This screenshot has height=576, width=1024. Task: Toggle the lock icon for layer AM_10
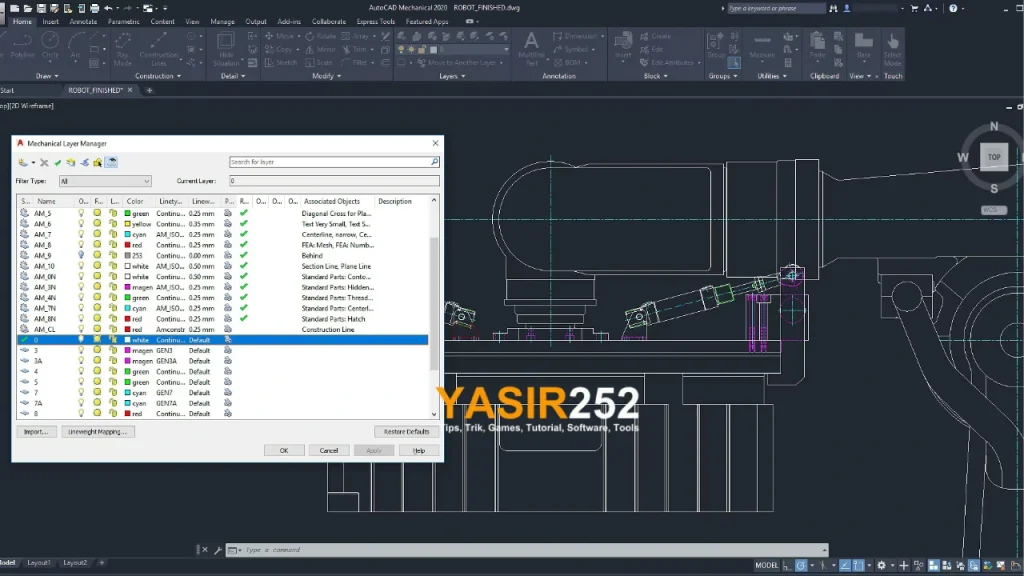pyautogui.click(x=113, y=266)
